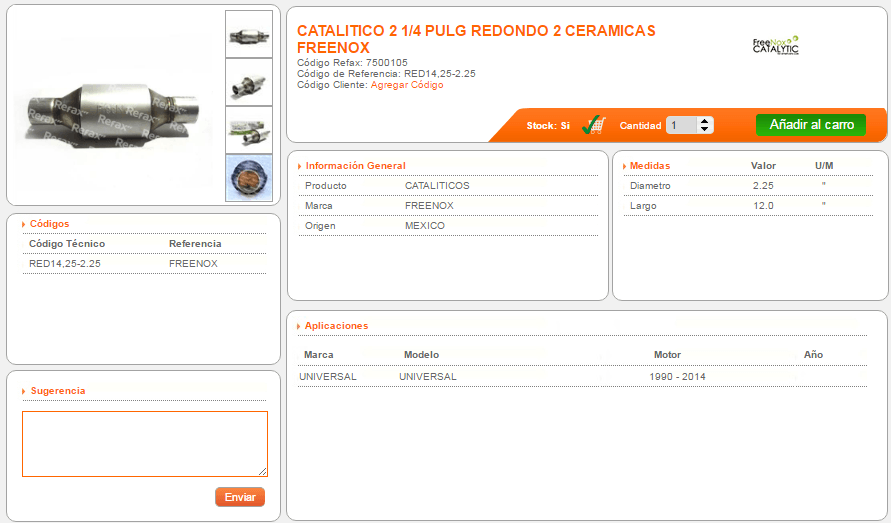Click the U/M column header
891x523 pixels.
(x=824, y=166)
